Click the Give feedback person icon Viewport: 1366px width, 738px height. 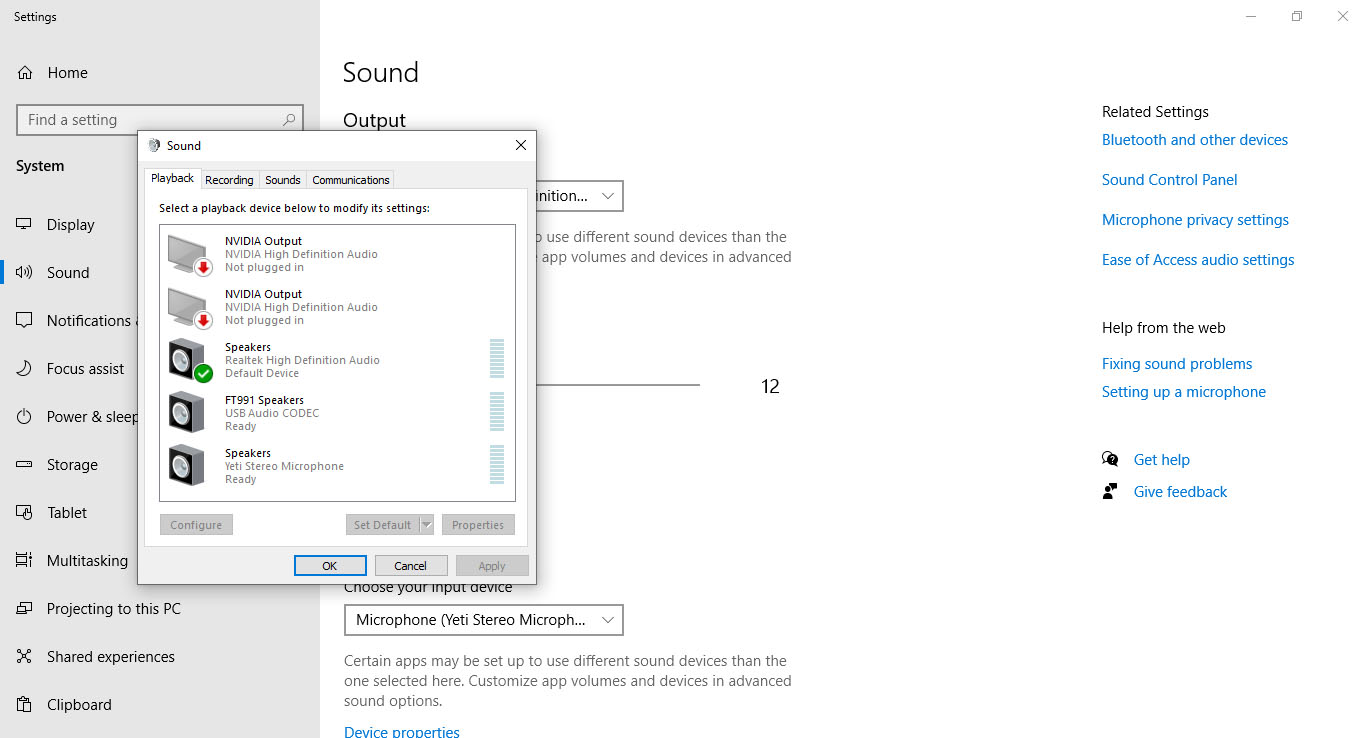click(x=1110, y=492)
